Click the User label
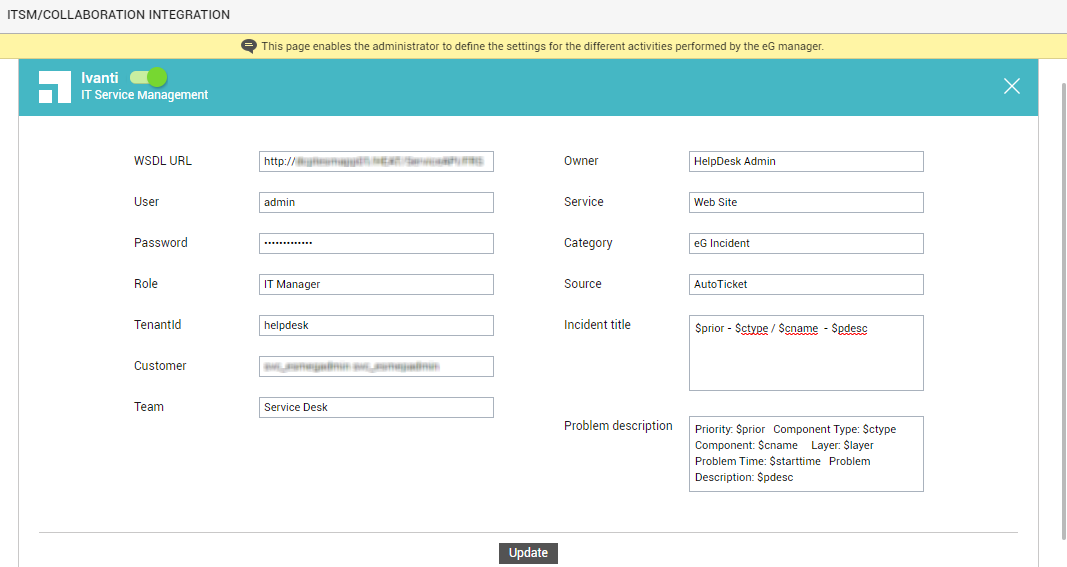Image resolution: width=1067 pixels, height=567 pixels. [x=146, y=201]
